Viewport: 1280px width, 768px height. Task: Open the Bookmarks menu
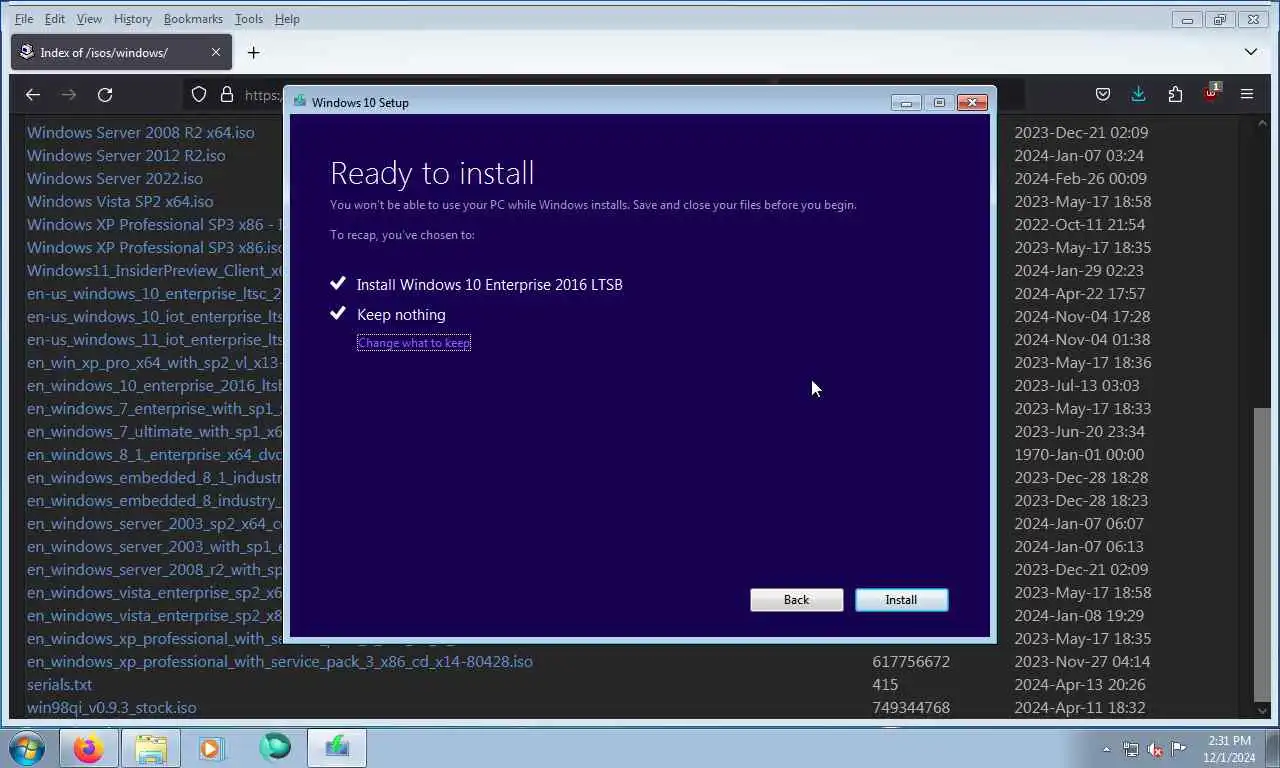pyautogui.click(x=193, y=19)
